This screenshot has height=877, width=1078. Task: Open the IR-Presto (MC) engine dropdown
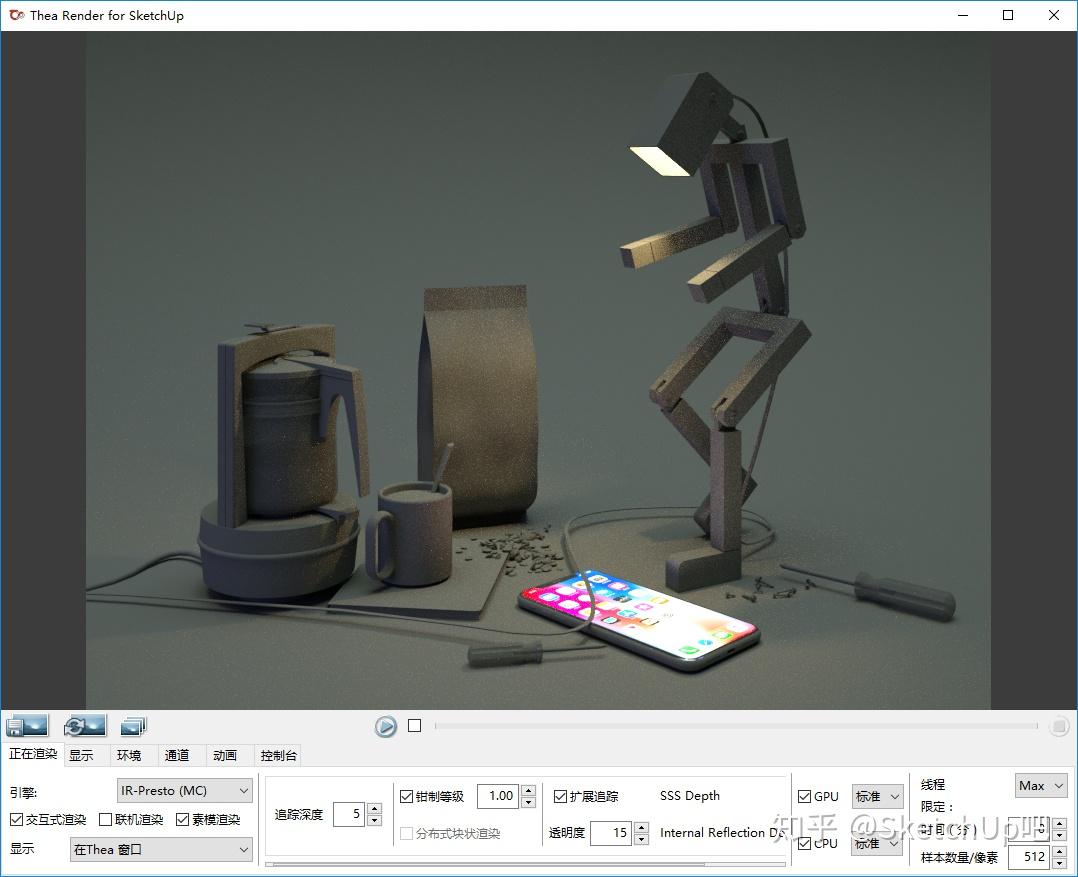point(184,790)
